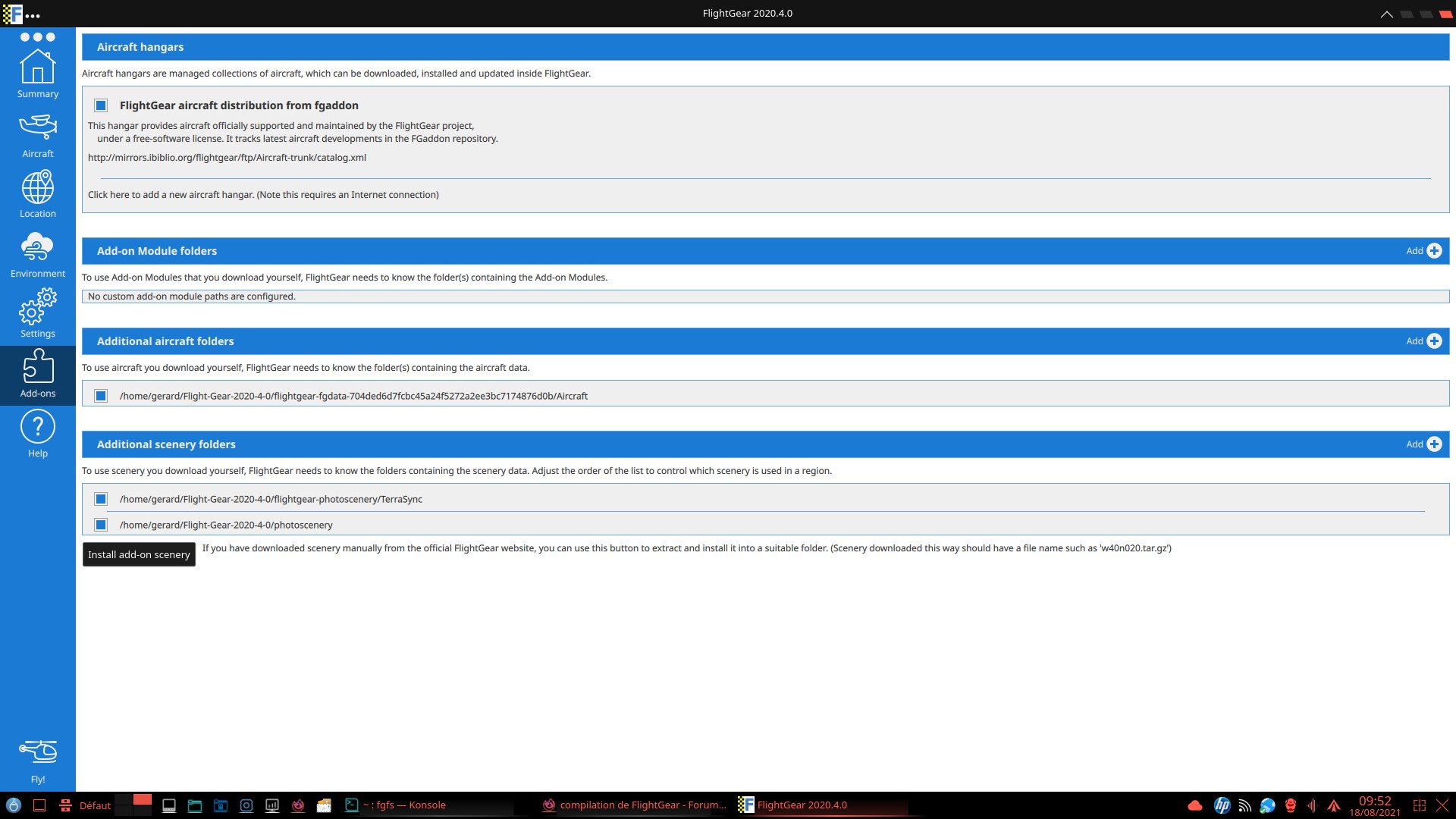
Task: Open the store bag taskbar icon
Action: coord(221,805)
